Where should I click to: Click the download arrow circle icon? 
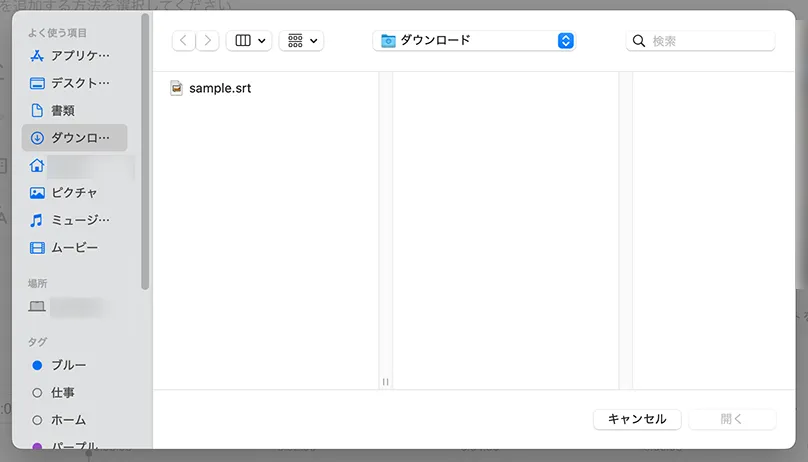point(37,138)
